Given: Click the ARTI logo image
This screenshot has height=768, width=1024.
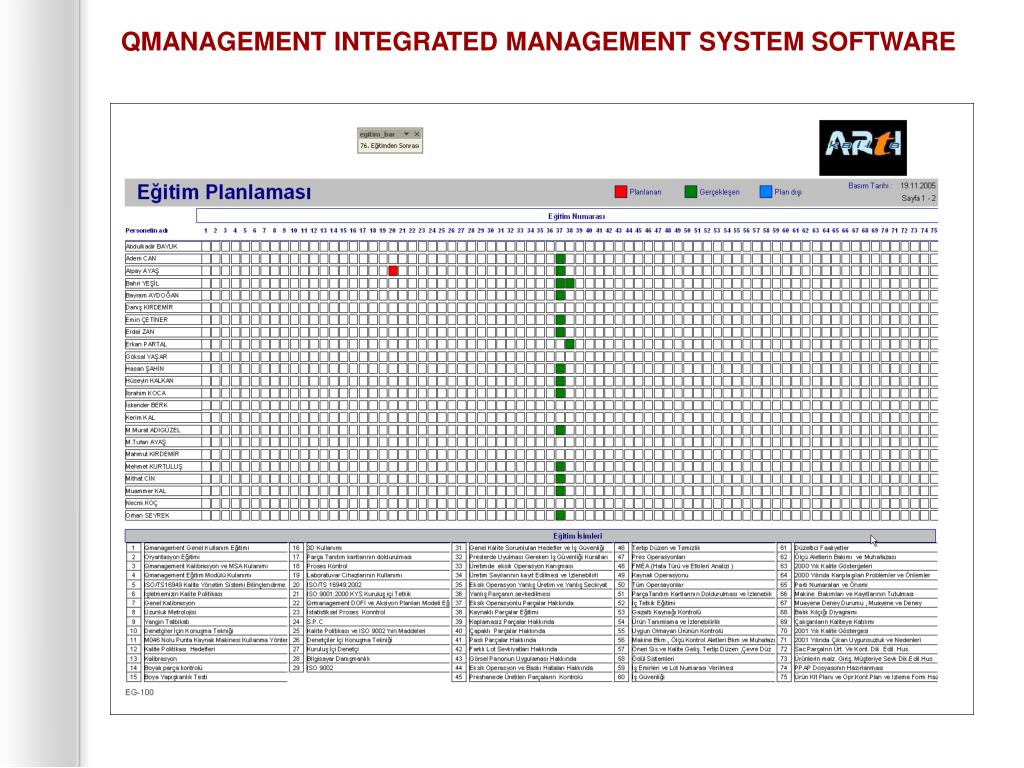Looking at the screenshot, I should tap(863, 148).
